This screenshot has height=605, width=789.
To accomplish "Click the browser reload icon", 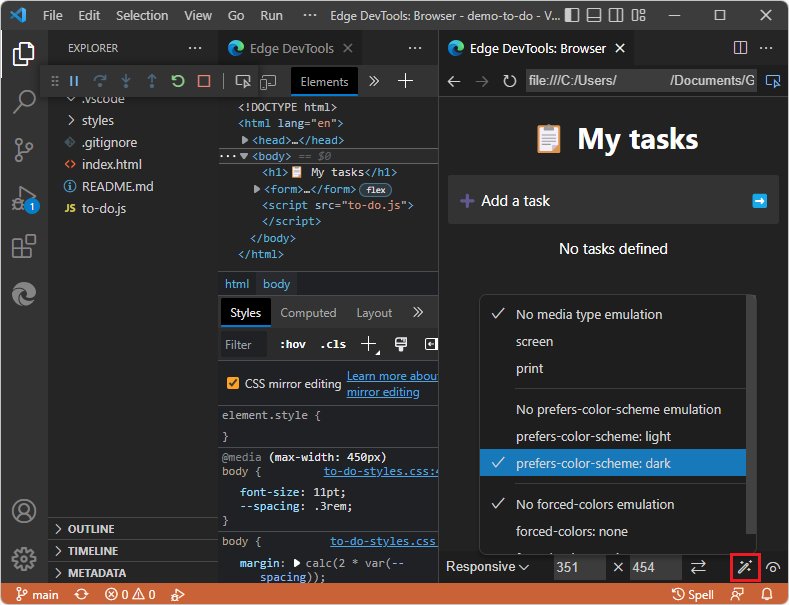I will pyautogui.click(x=510, y=81).
